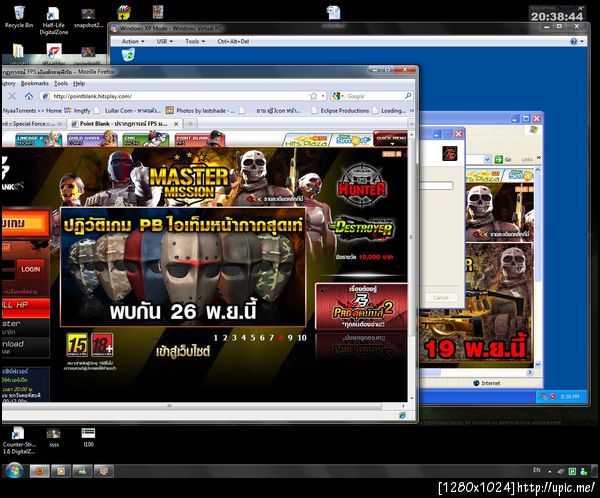The image size is (600, 498).
Task: Choose search engine via Google icon dropdown
Action: point(338,96)
